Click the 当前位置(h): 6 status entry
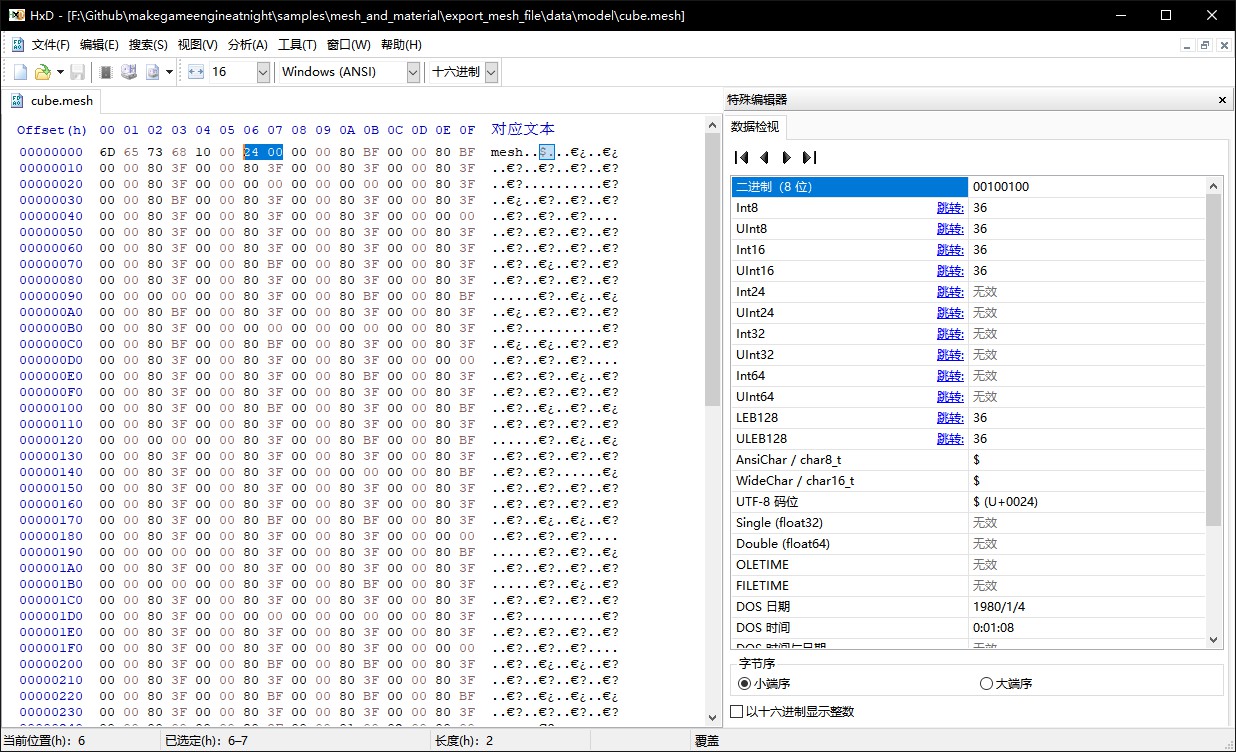This screenshot has height=752, width=1236. click(x=44, y=741)
